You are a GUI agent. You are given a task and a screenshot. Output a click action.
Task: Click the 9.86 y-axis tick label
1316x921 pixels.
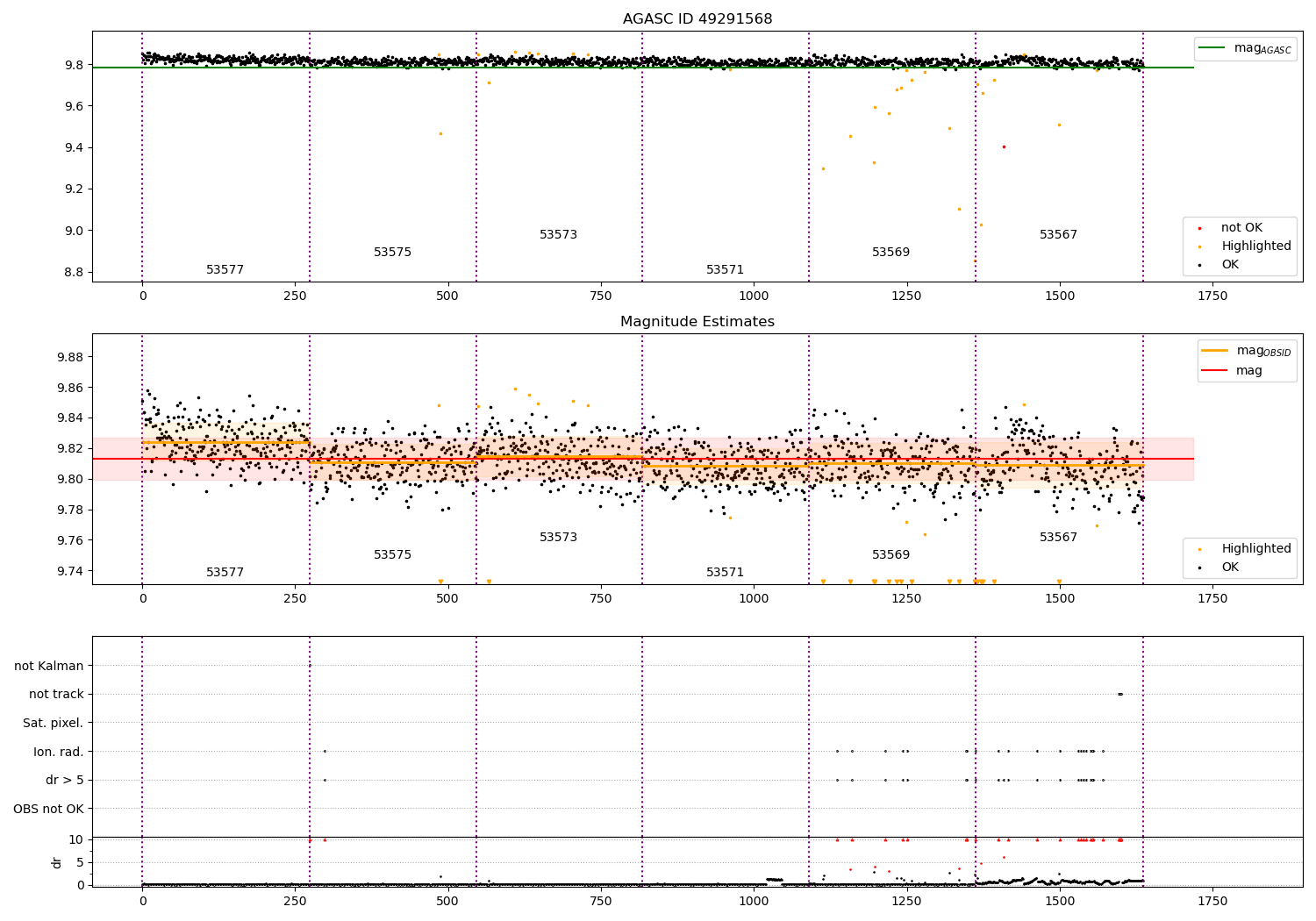point(70,388)
